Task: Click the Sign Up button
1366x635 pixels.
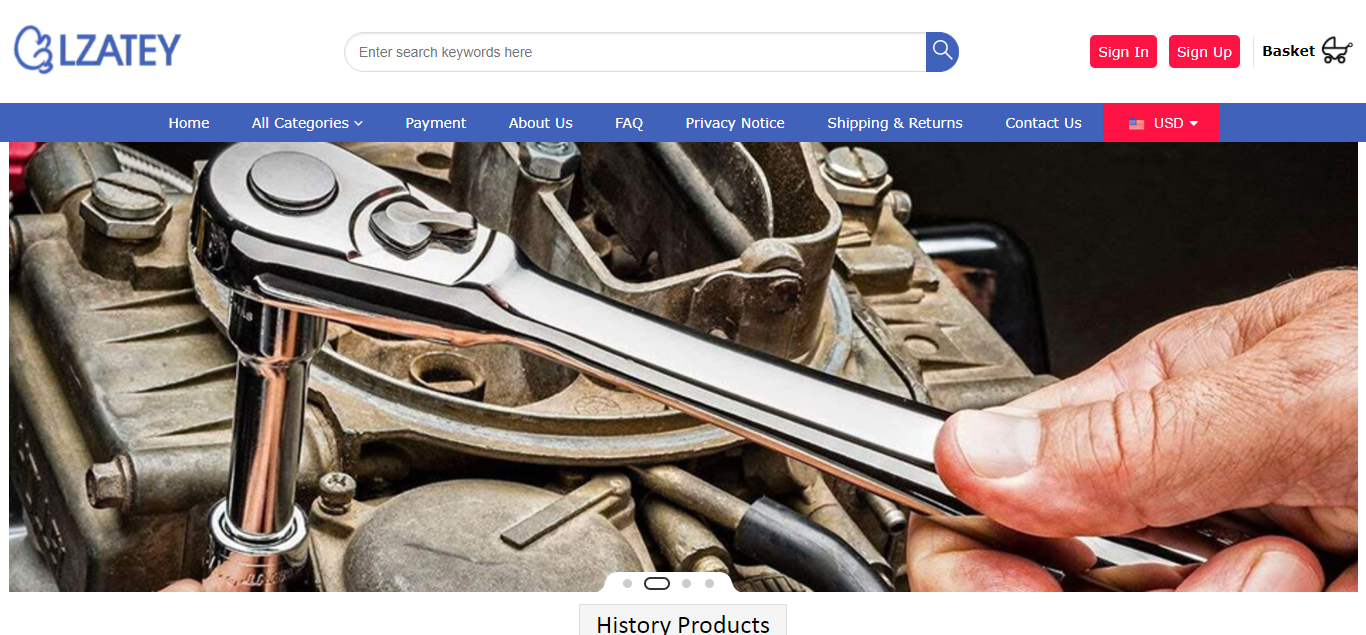Action: click(1204, 52)
